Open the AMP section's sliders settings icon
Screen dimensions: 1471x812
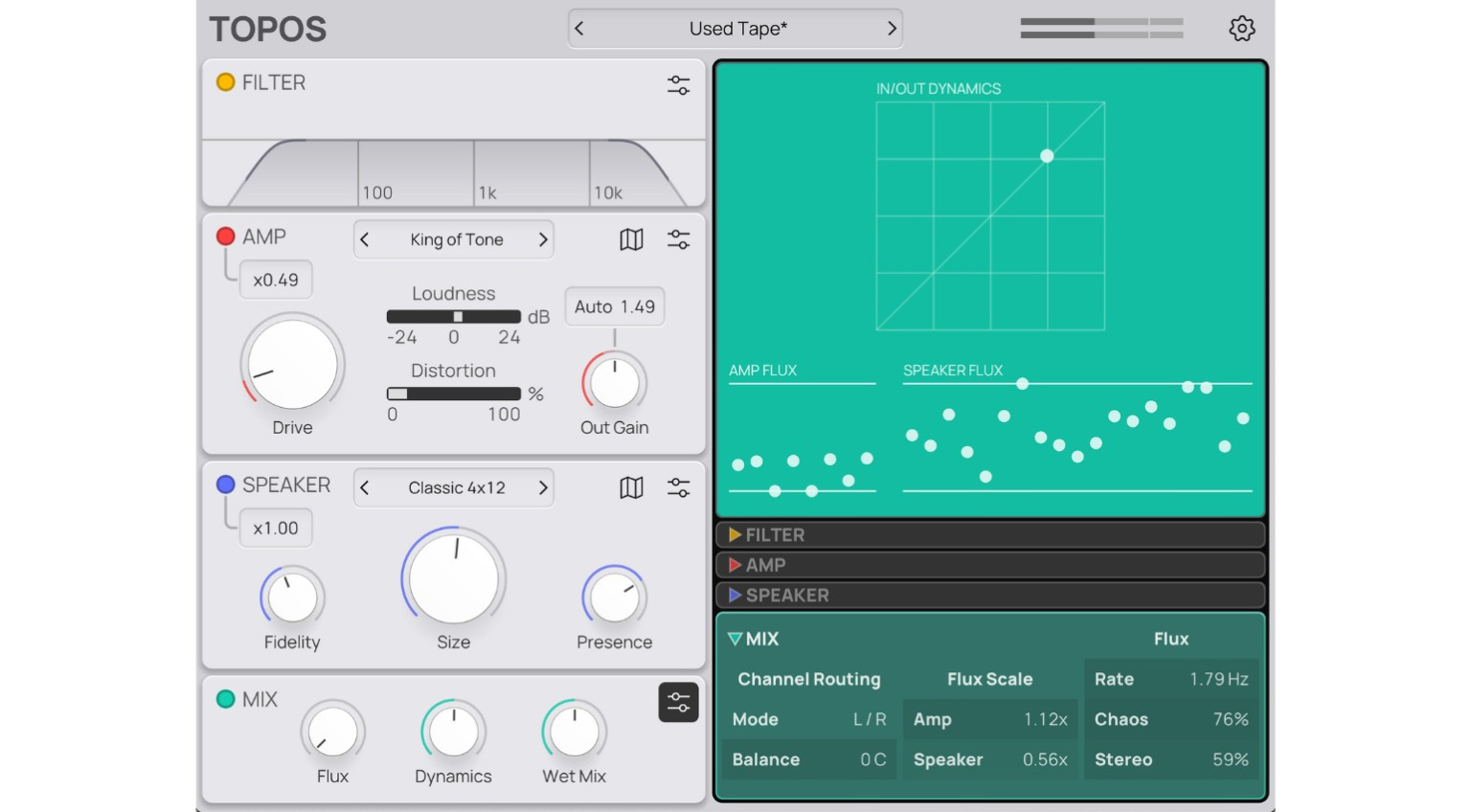click(678, 239)
